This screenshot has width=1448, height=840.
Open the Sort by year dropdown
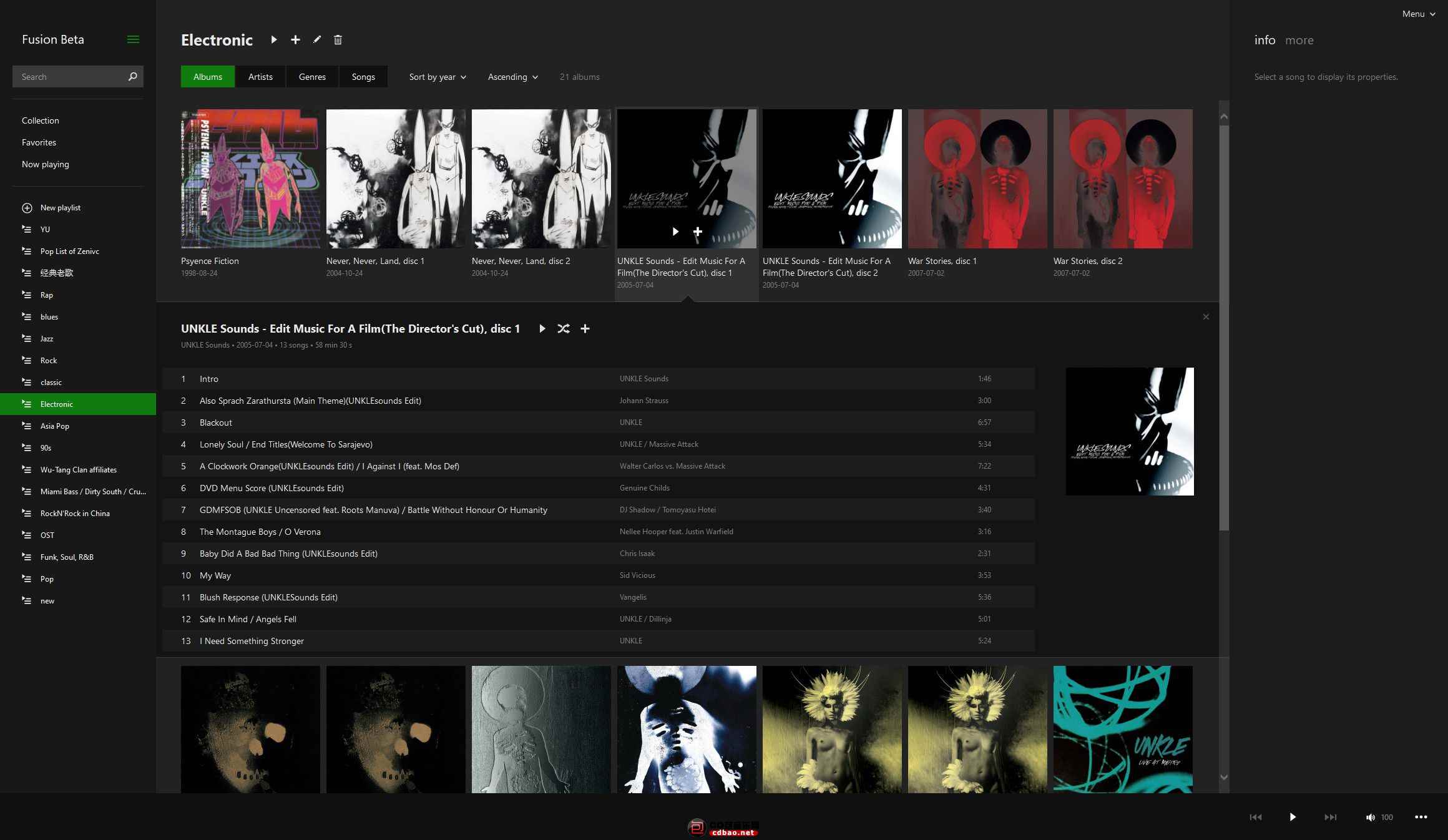coord(438,77)
